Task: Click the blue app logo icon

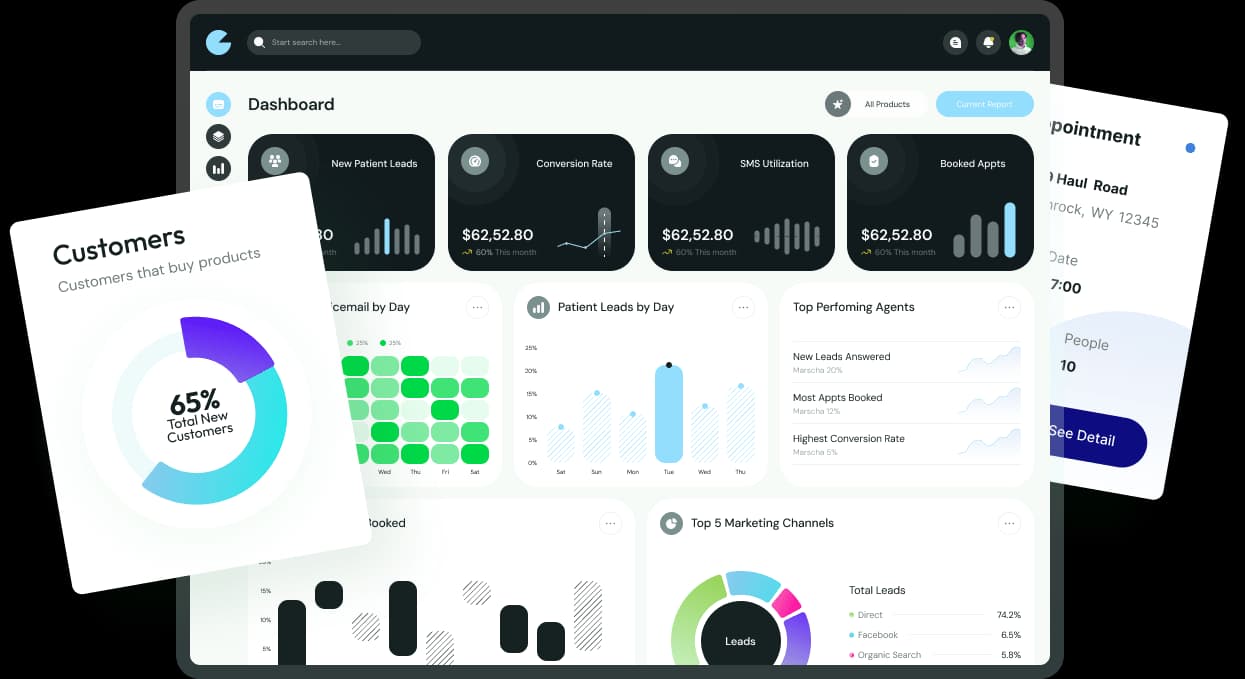Action: tap(218, 42)
